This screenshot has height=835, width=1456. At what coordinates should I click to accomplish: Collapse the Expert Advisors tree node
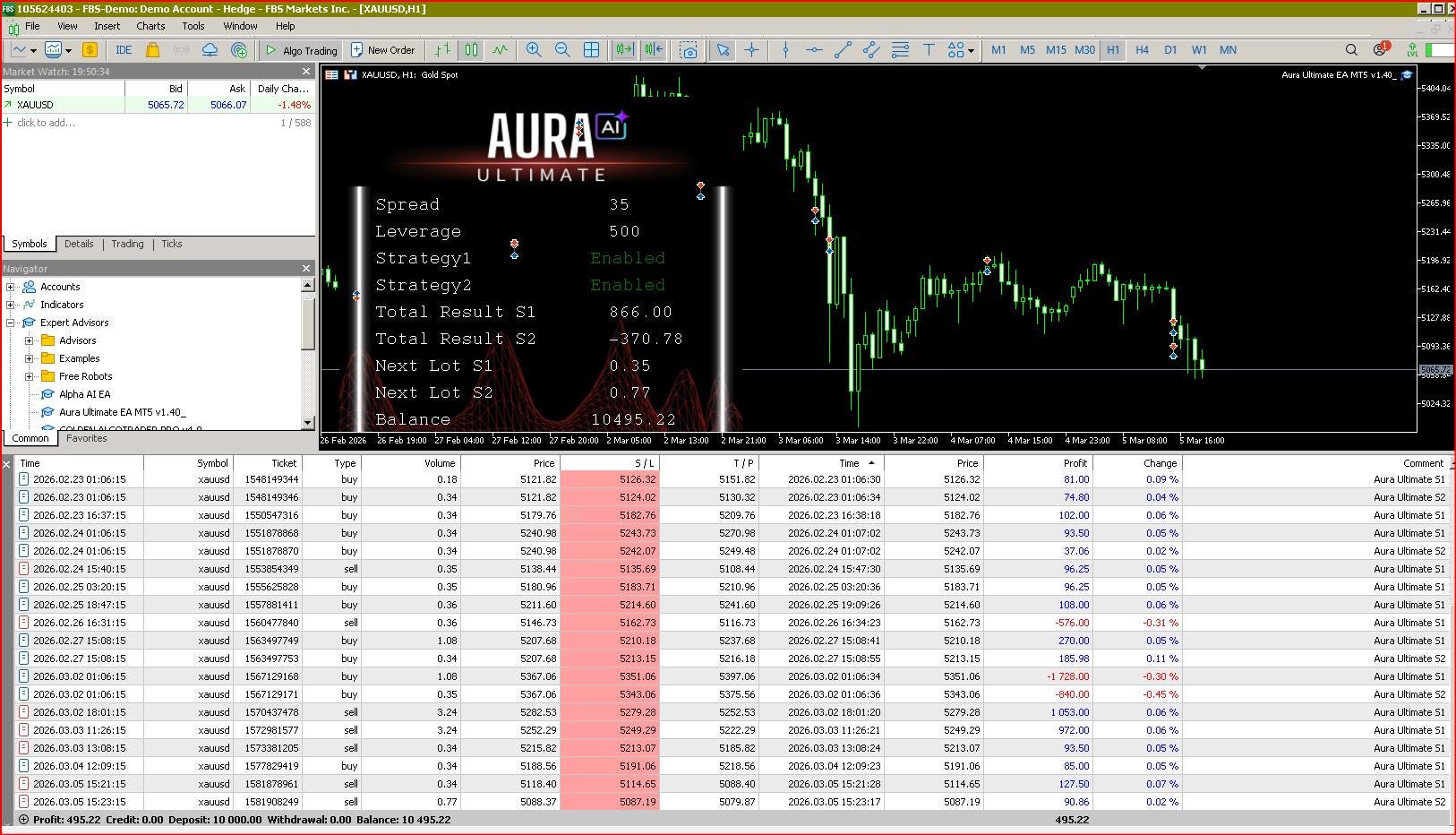tap(11, 323)
